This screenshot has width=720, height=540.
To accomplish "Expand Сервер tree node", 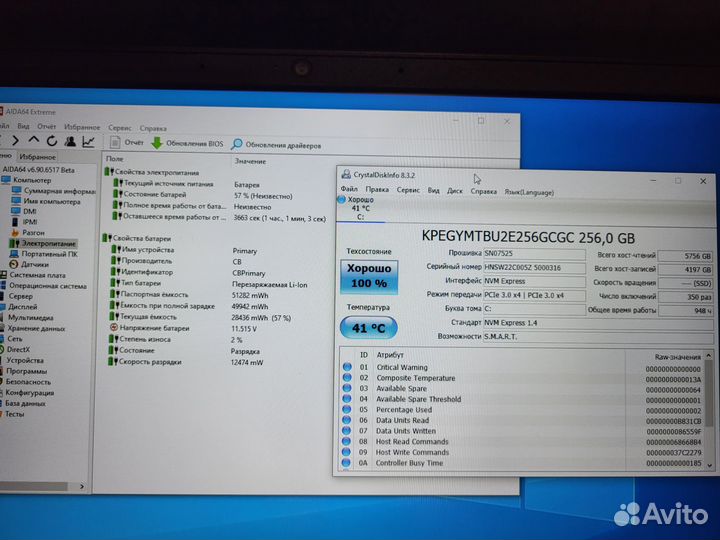I will click(x=17, y=296).
